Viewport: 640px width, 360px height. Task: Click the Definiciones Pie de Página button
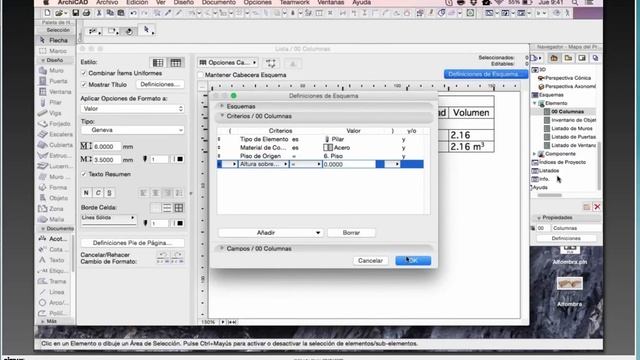coord(132,243)
